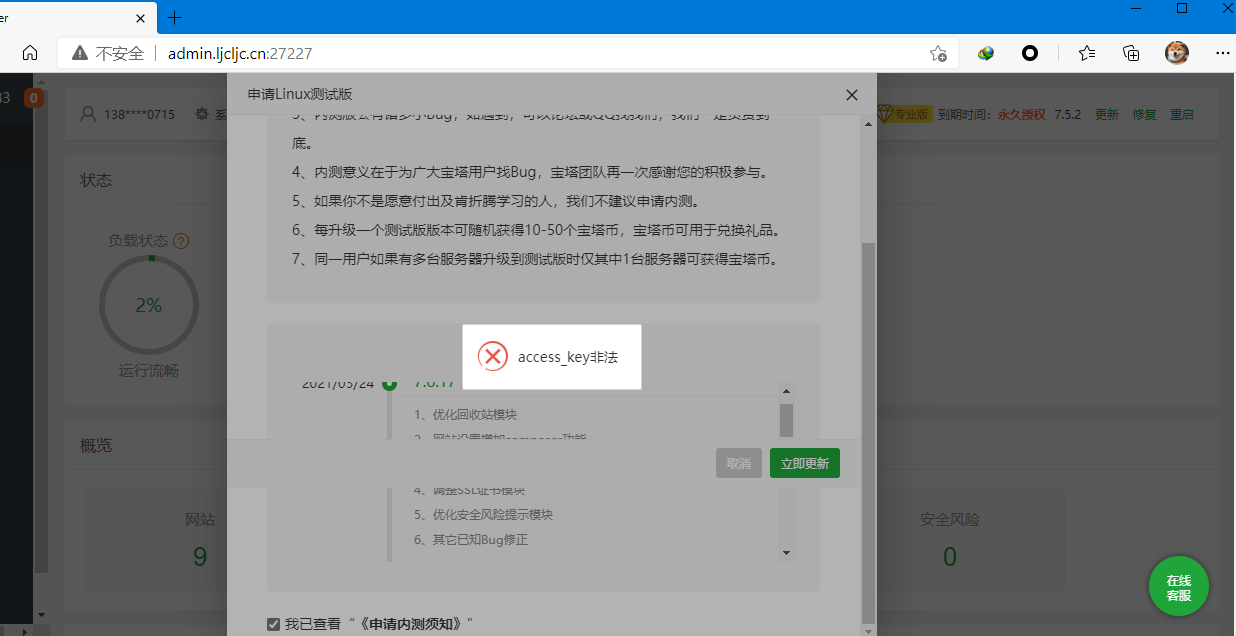Click the 运行流畅 status text

[x=148, y=371]
